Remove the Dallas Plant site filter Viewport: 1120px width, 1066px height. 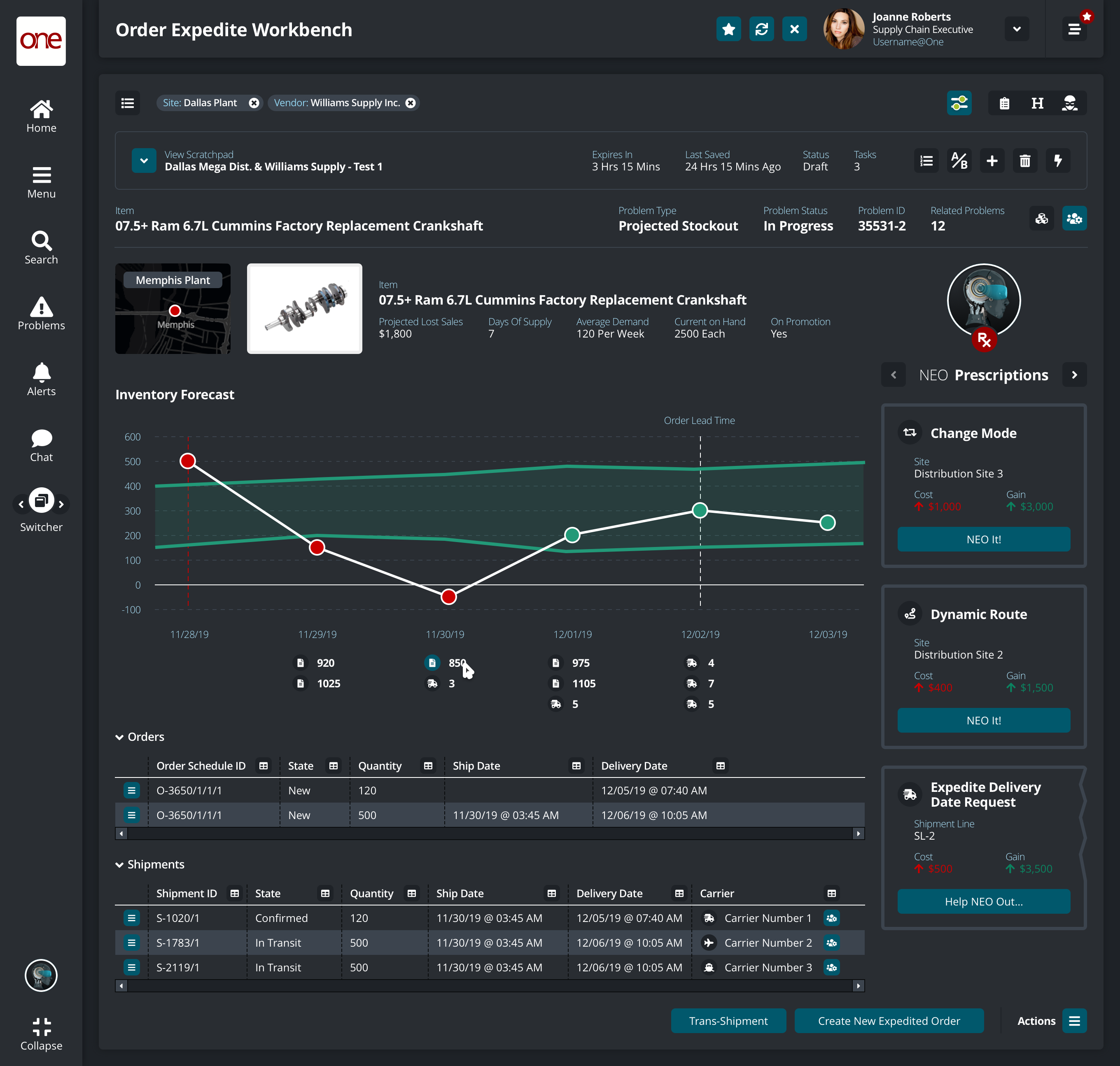click(254, 103)
